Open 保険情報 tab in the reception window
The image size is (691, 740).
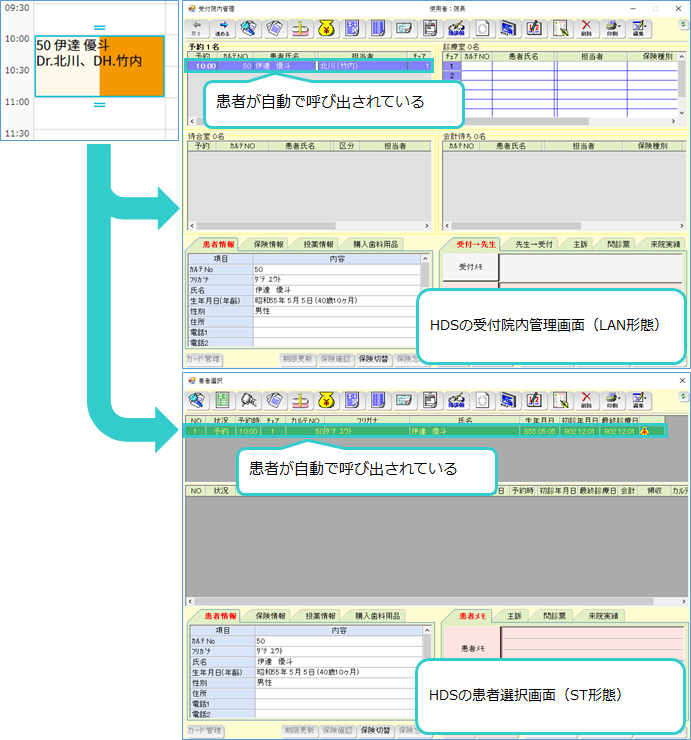point(269,244)
